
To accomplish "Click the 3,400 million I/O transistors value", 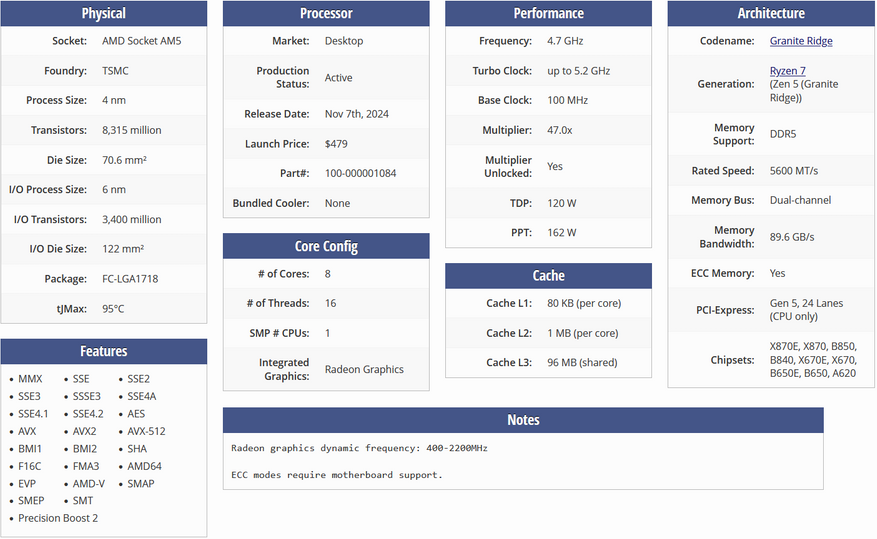I will point(131,219).
